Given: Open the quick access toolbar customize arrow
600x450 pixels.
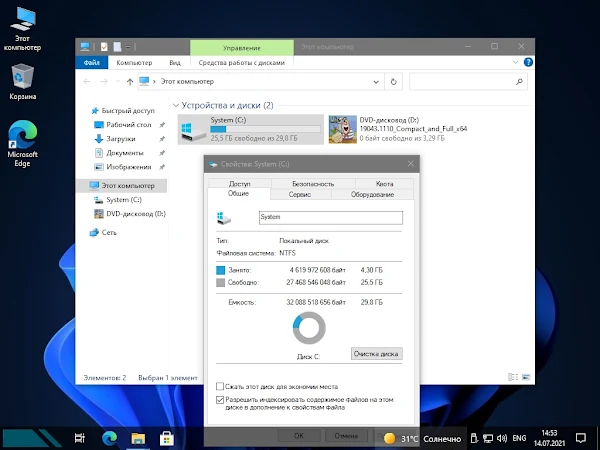Looking at the screenshot, I should (x=128, y=47).
